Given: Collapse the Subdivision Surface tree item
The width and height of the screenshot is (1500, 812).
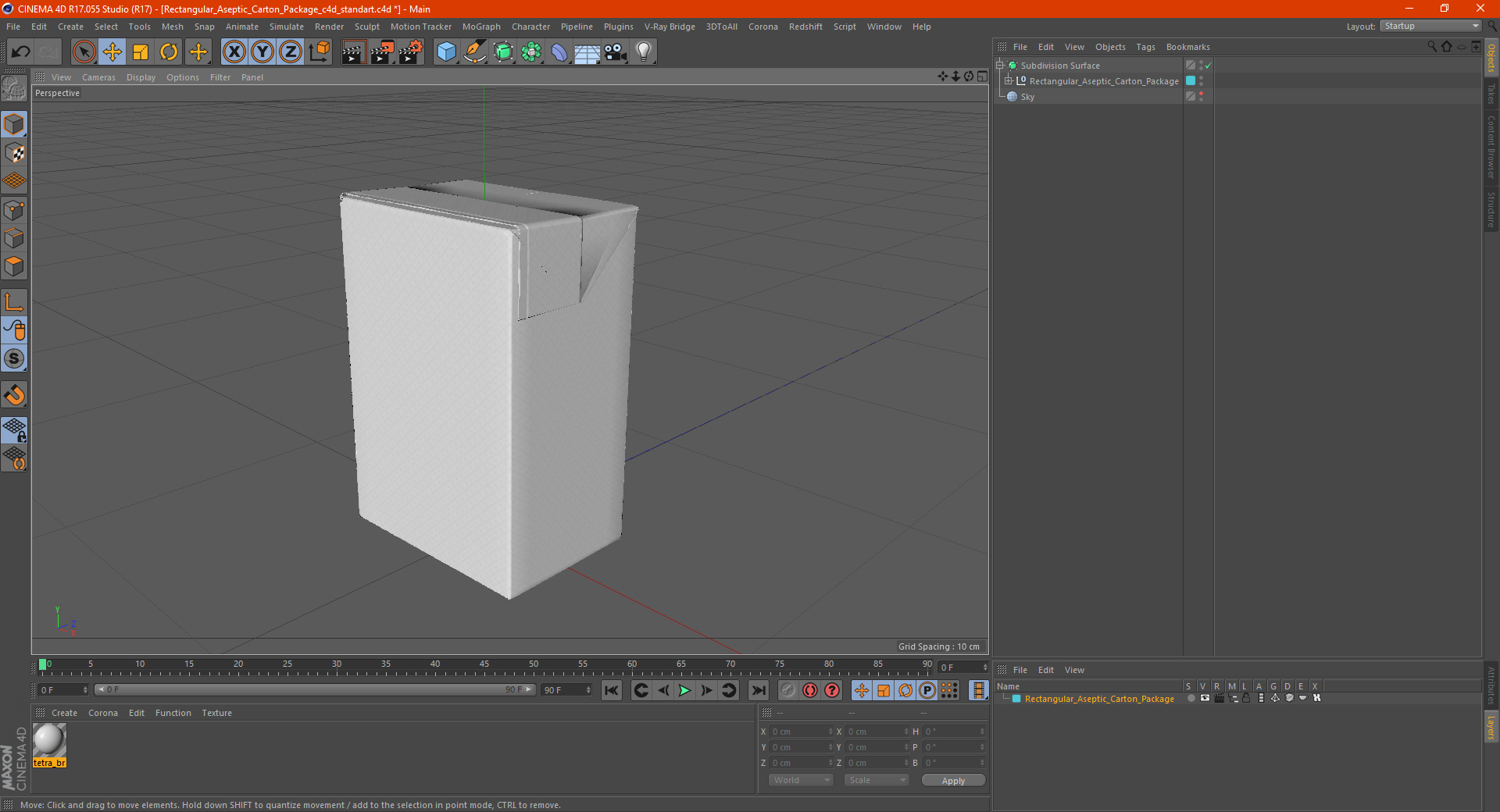Looking at the screenshot, I should 999,66.
